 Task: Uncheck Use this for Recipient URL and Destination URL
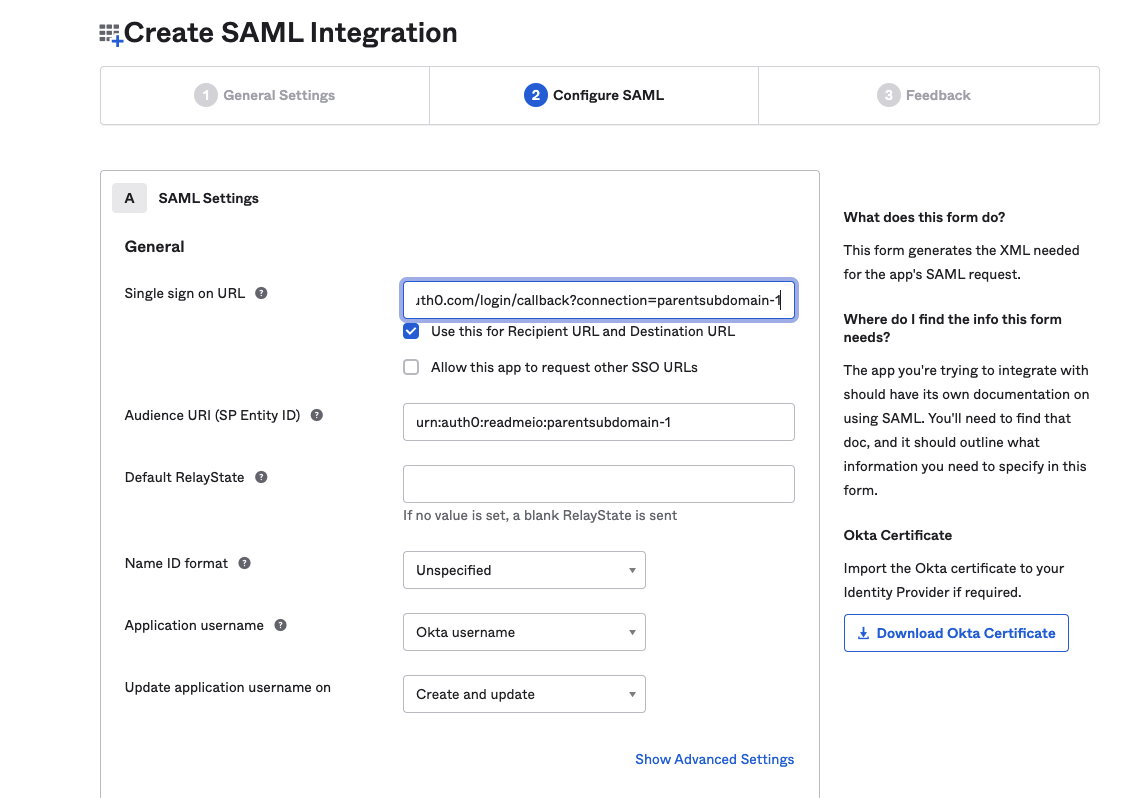click(x=411, y=331)
